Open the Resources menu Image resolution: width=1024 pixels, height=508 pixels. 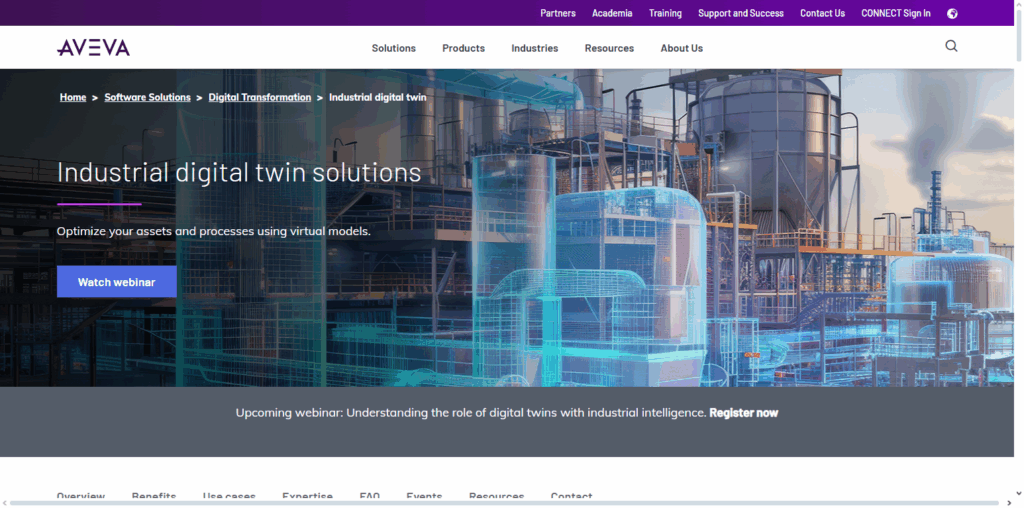point(609,48)
